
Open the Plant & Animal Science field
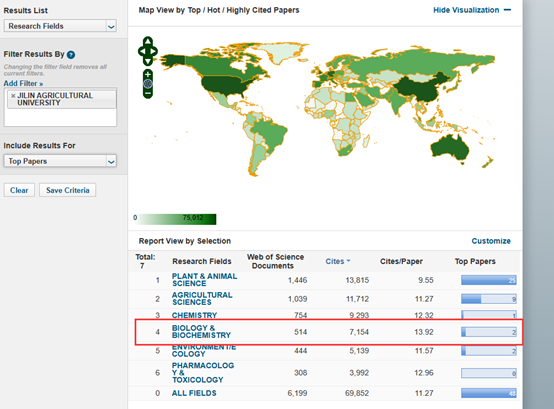tap(204, 280)
